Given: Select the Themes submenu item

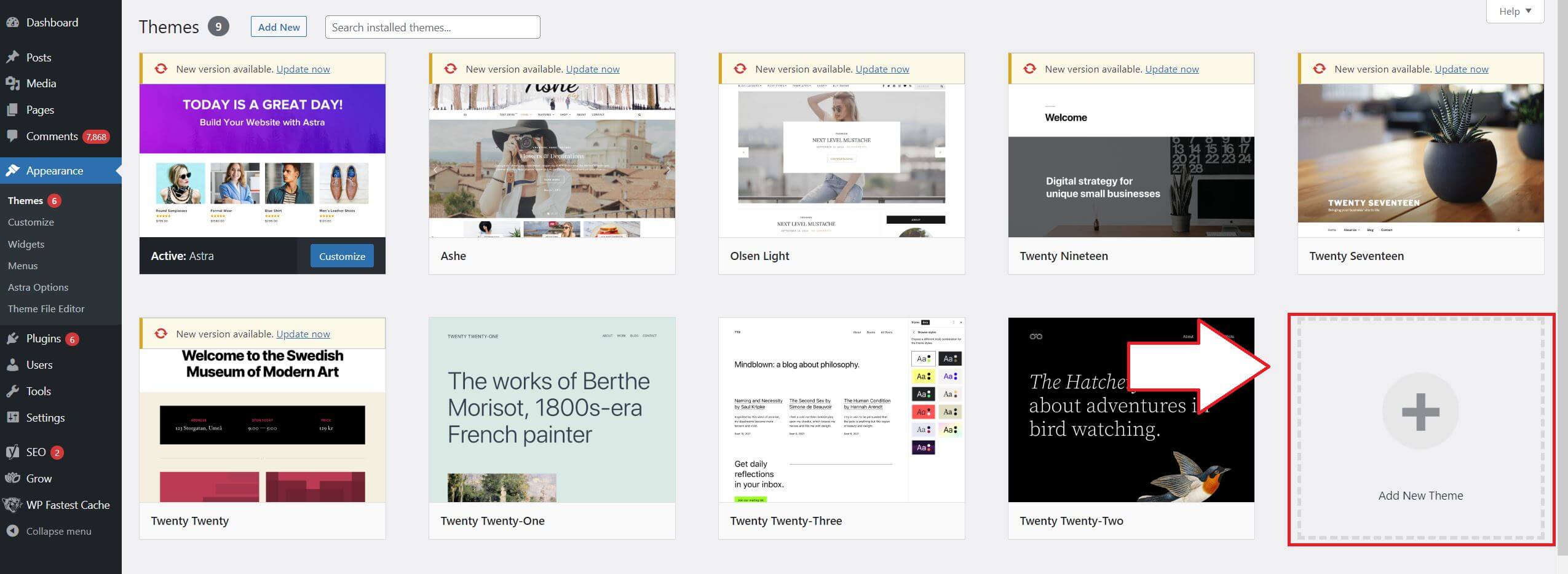Looking at the screenshot, I should pyautogui.click(x=25, y=200).
